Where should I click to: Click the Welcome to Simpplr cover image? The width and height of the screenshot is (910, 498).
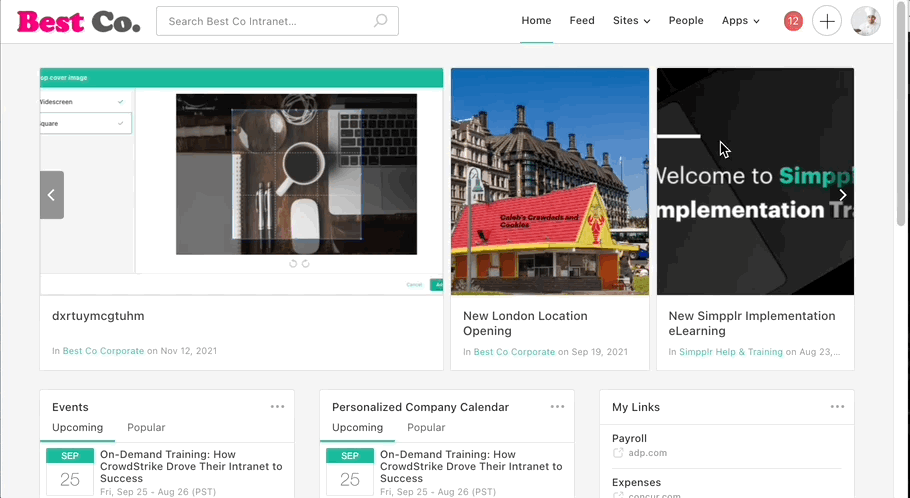click(755, 181)
